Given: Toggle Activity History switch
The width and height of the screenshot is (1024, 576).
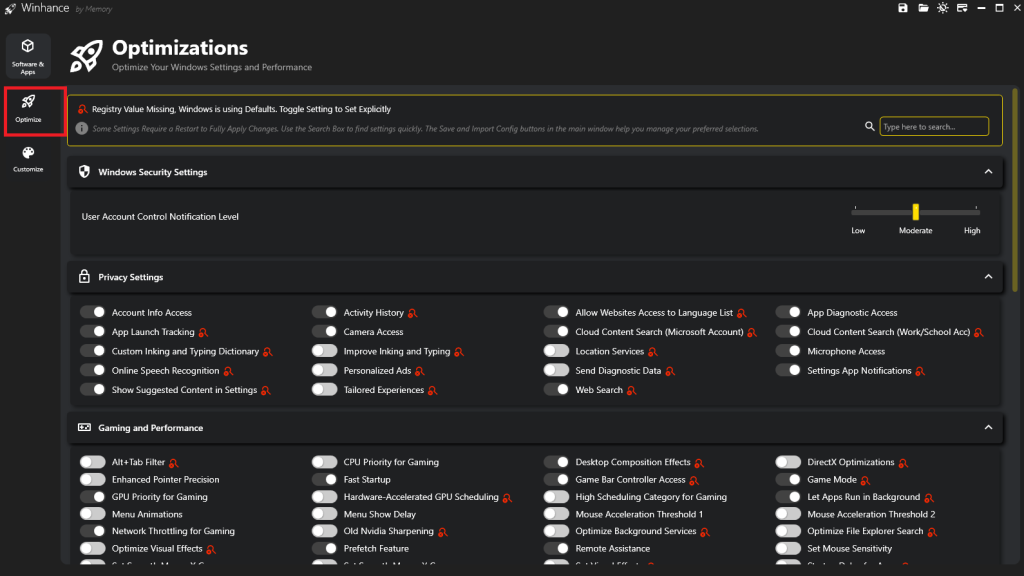Looking at the screenshot, I should tap(325, 312).
